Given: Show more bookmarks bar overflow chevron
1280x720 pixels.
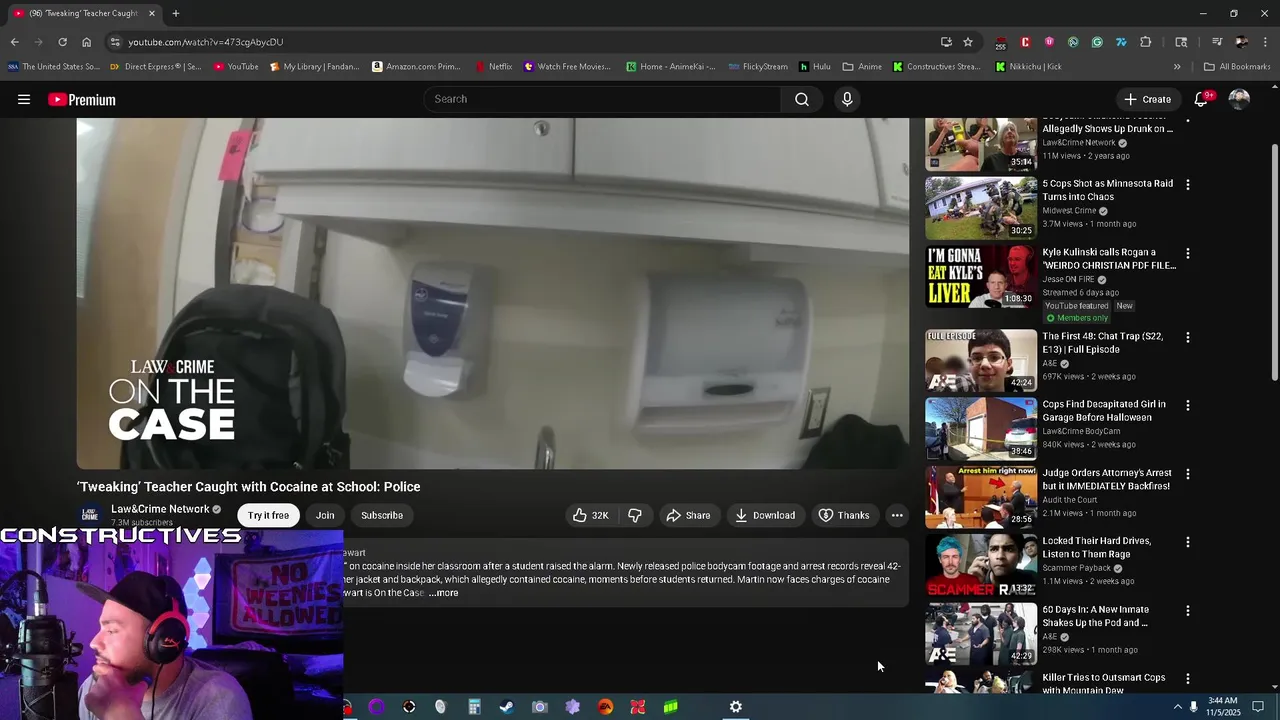Looking at the screenshot, I should pyautogui.click(x=1177, y=67).
